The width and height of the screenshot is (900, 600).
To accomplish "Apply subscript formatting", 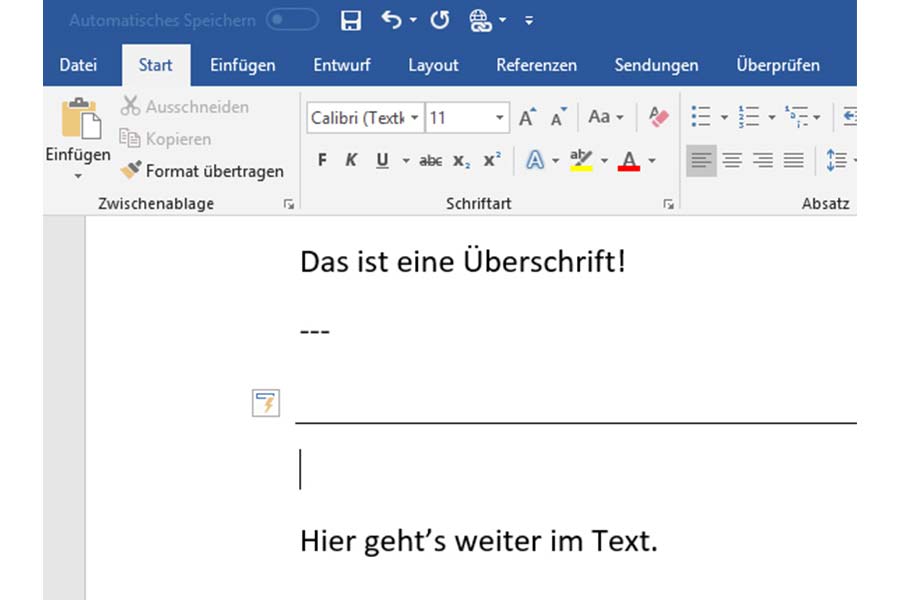I will tap(463, 159).
